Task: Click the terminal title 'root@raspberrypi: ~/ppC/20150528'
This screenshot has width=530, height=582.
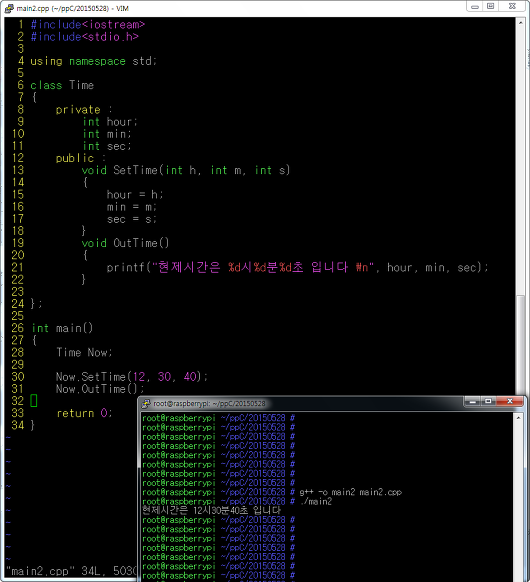Action: (x=209, y=404)
